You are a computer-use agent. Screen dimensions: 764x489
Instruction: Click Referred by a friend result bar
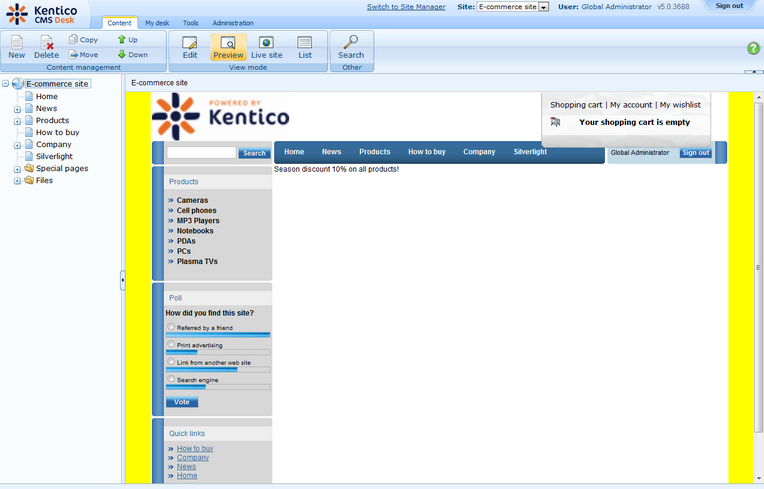(218, 335)
